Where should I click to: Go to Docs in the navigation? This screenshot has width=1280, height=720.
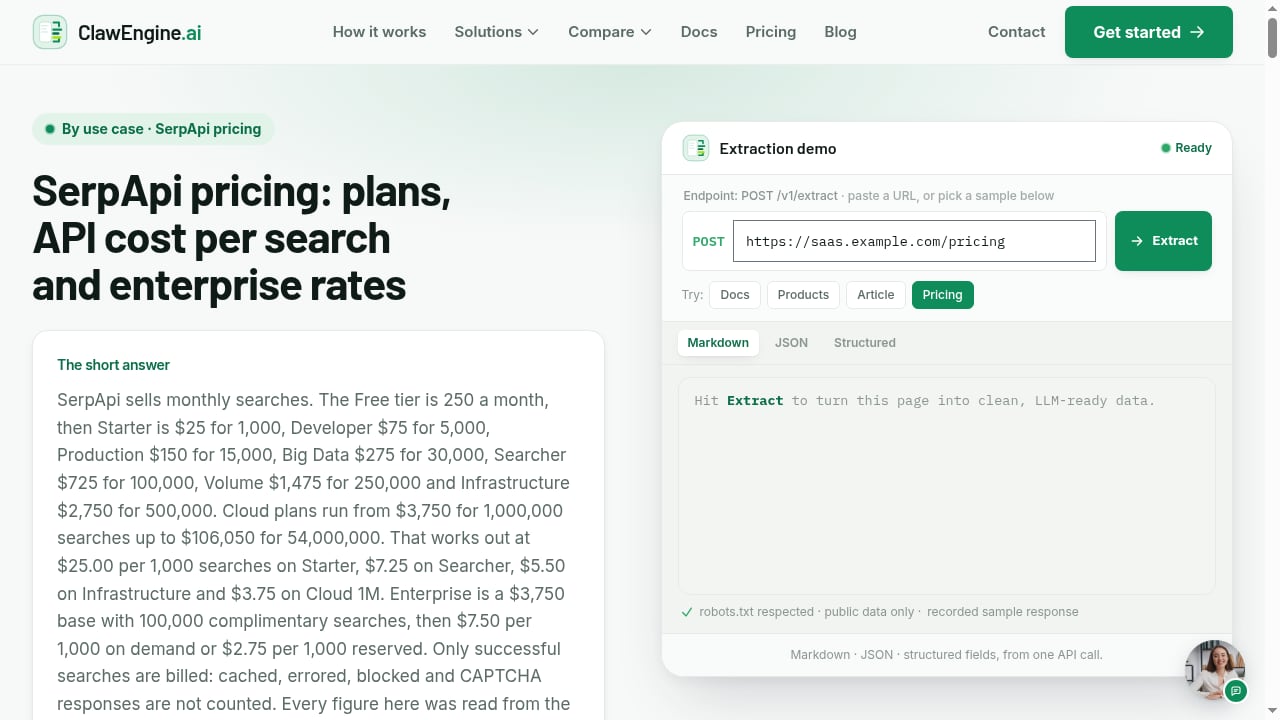[x=699, y=32]
